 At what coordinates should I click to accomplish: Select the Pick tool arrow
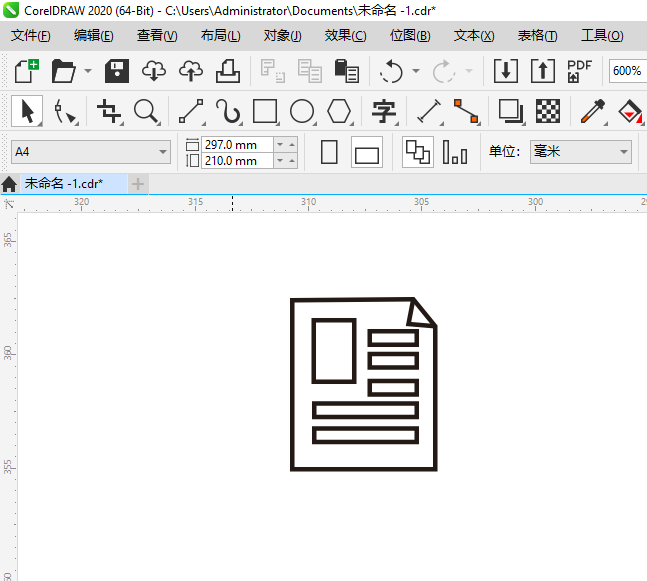point(27,111)
